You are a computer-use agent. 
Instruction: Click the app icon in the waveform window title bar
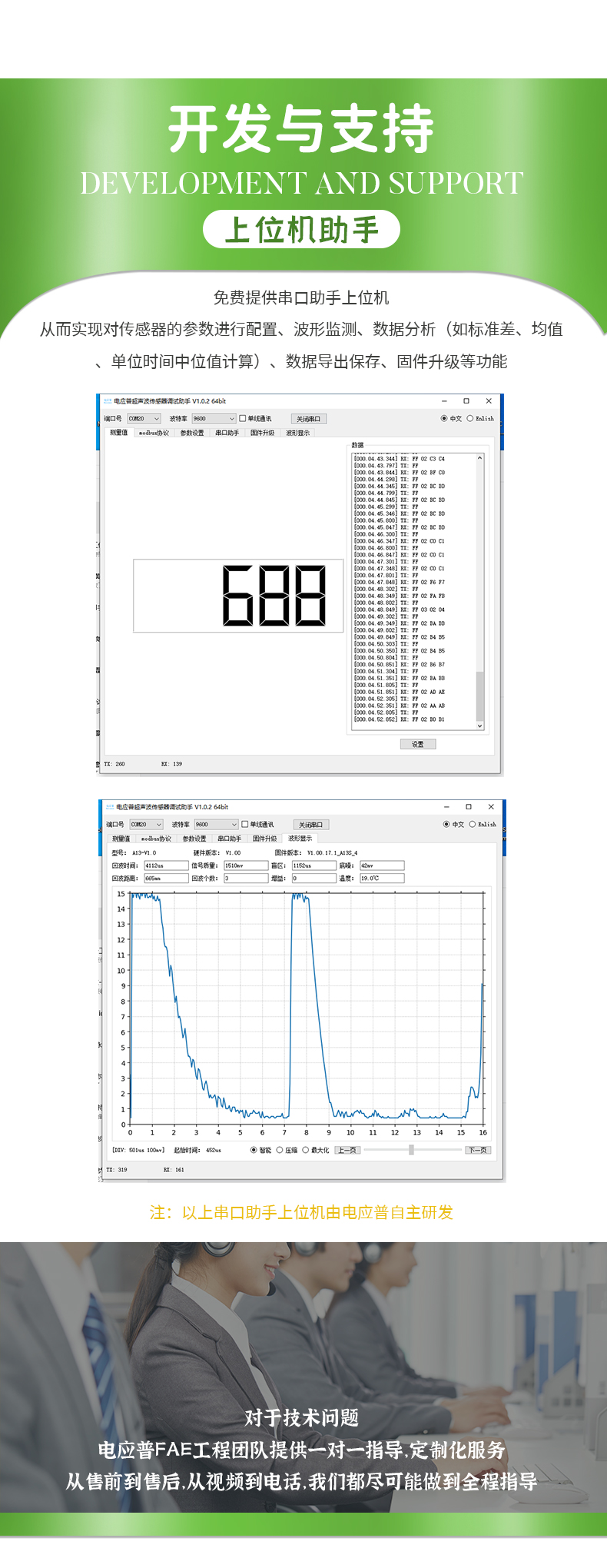111,807
